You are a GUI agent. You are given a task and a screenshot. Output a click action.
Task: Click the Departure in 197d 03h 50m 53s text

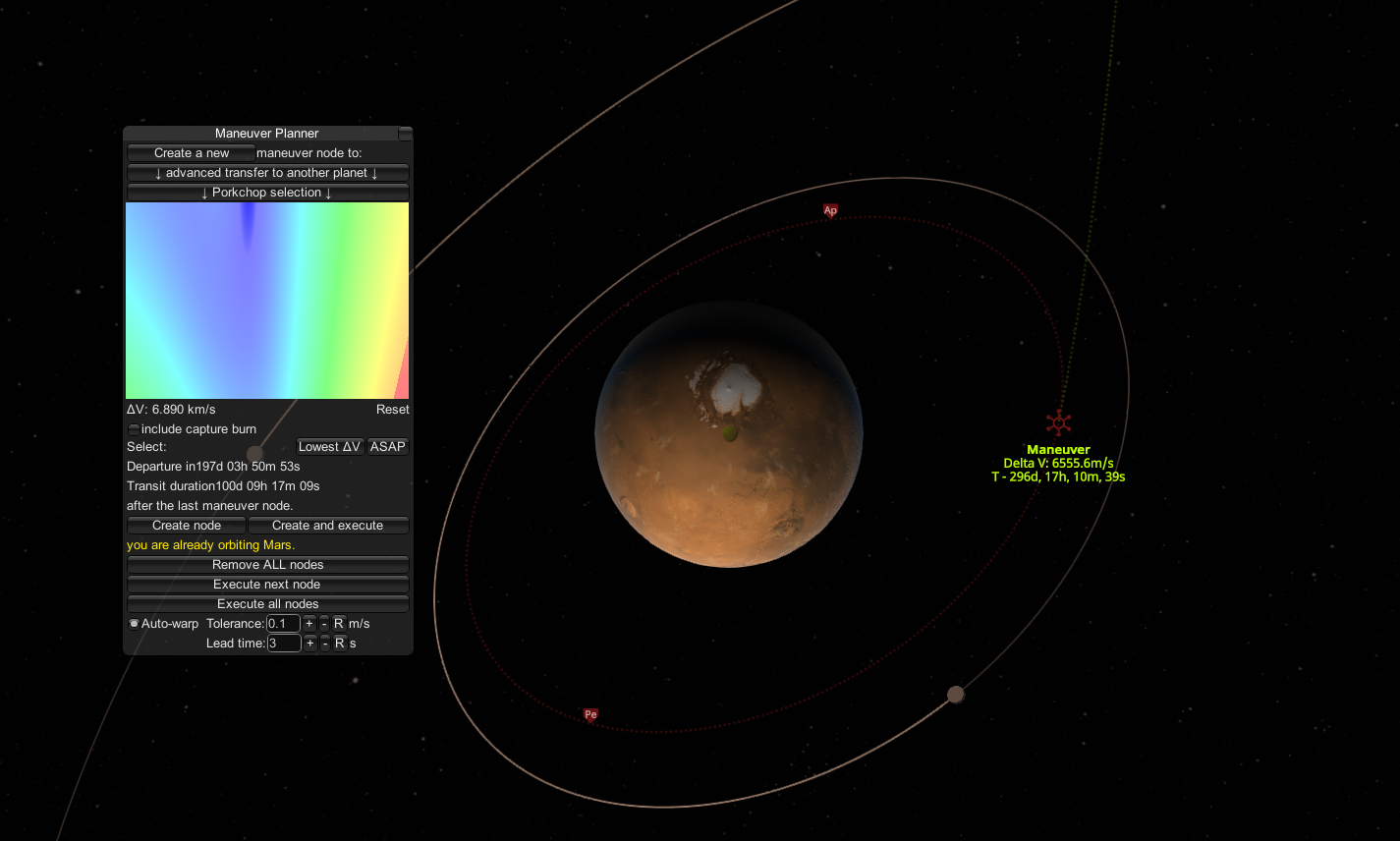213,467
